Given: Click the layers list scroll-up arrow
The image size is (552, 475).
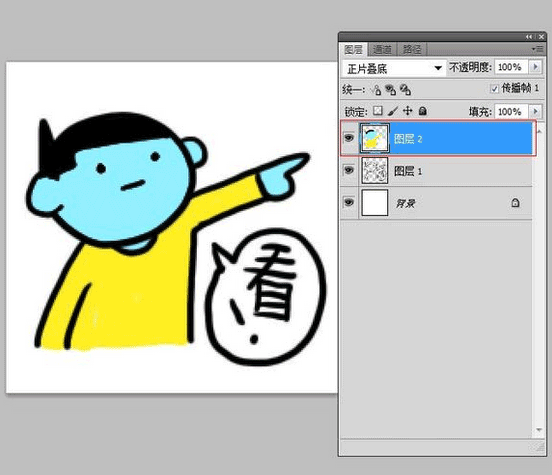Looking at the screenshot, I should point(539,131).
